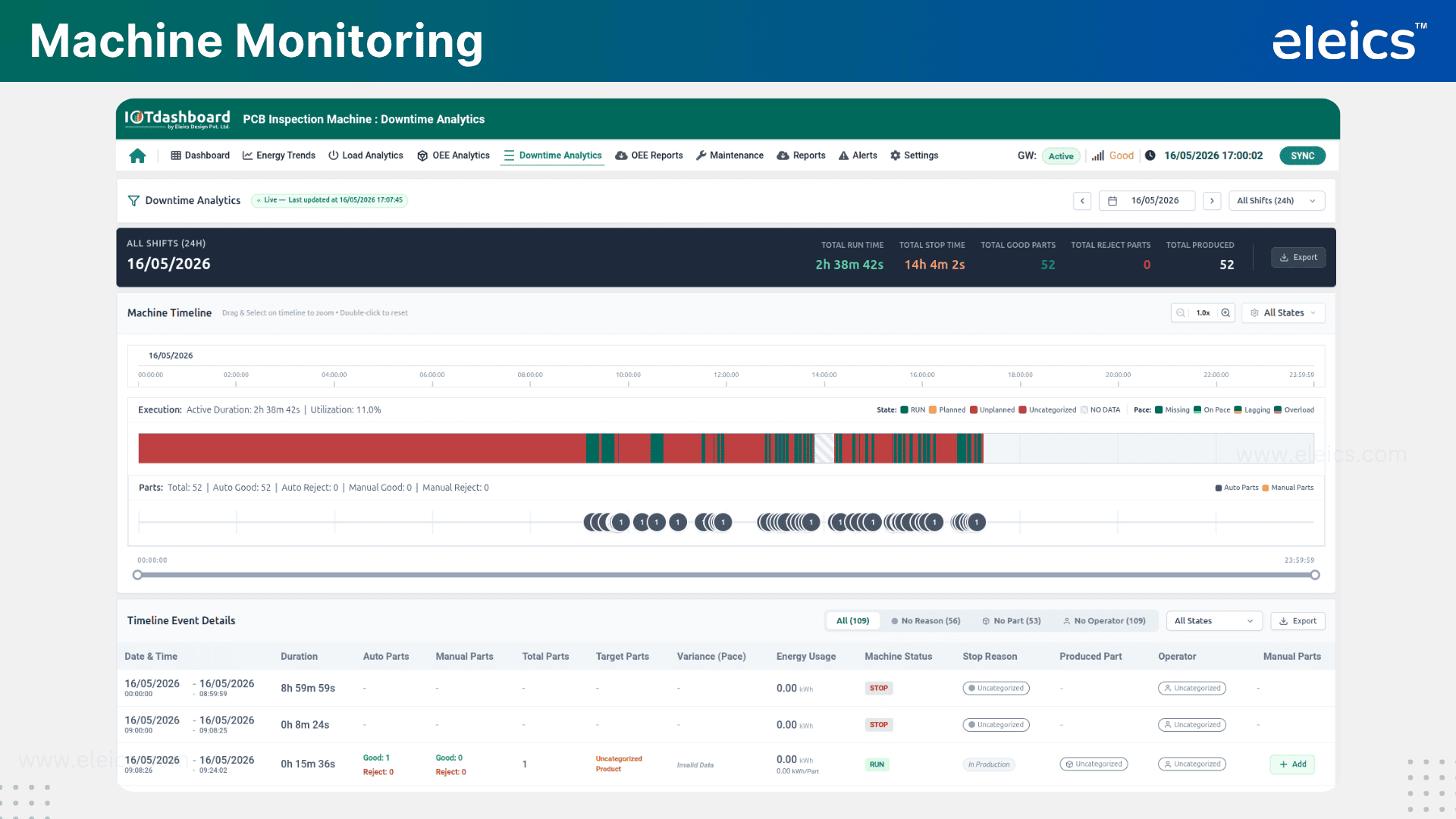
Task: Select the No Reason (56) filter
Action: click(x=925, y=621)
